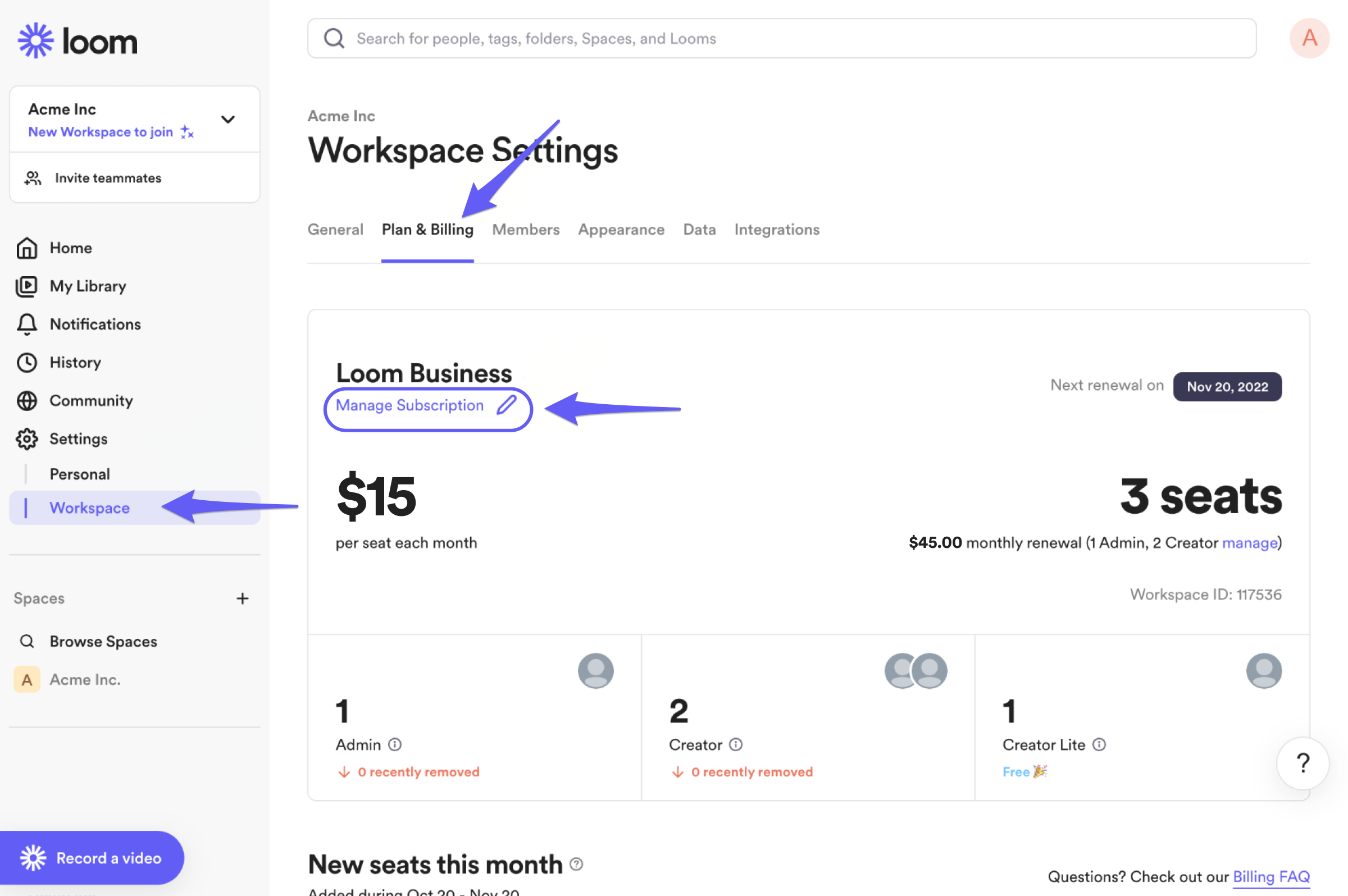Image resolution: width=1348 pixels, height=896 pixels.
Task: Open the Acme Inc. space
Action: (x=85, y=679)
